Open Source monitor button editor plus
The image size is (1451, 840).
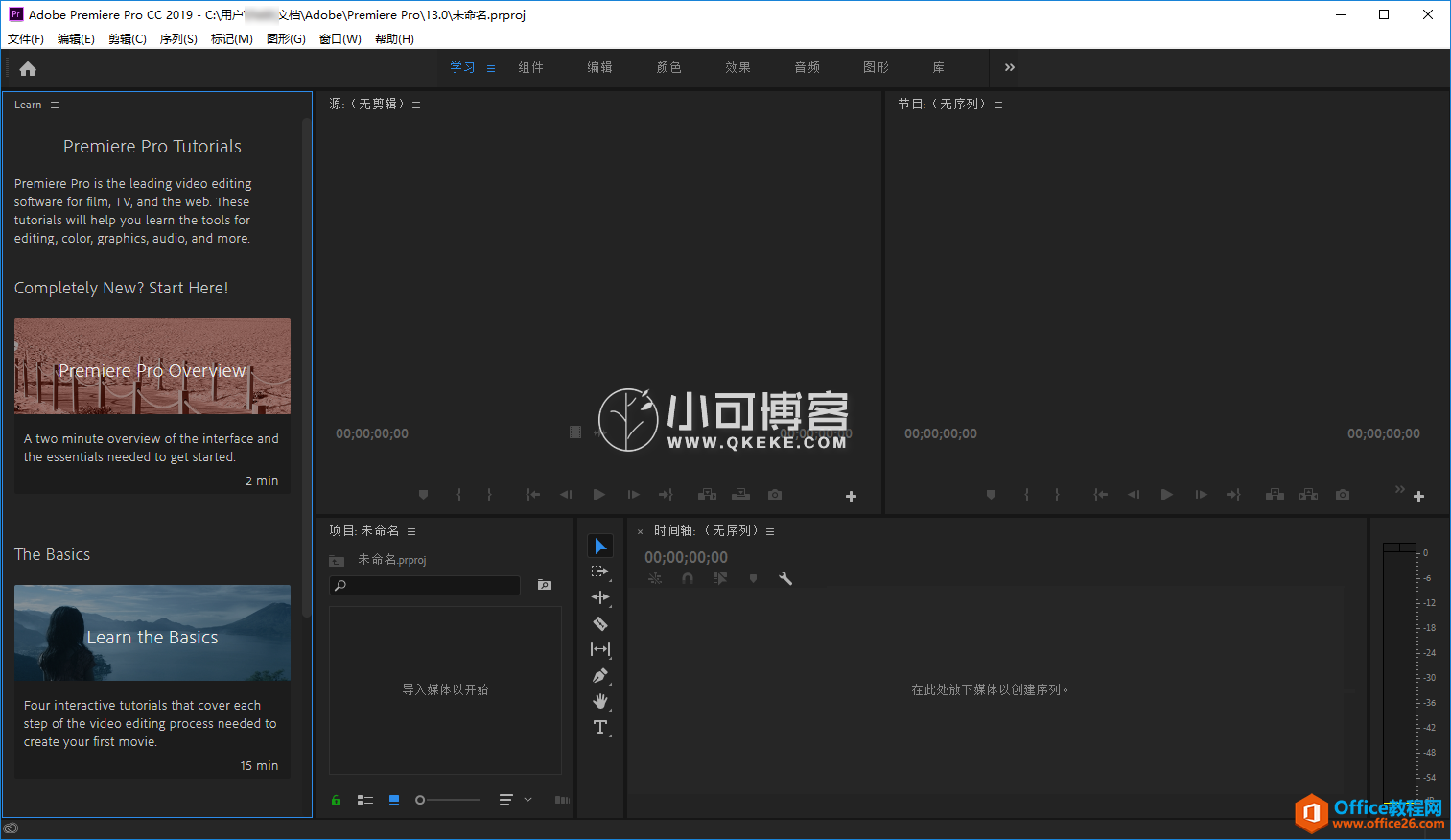[851, 496]
